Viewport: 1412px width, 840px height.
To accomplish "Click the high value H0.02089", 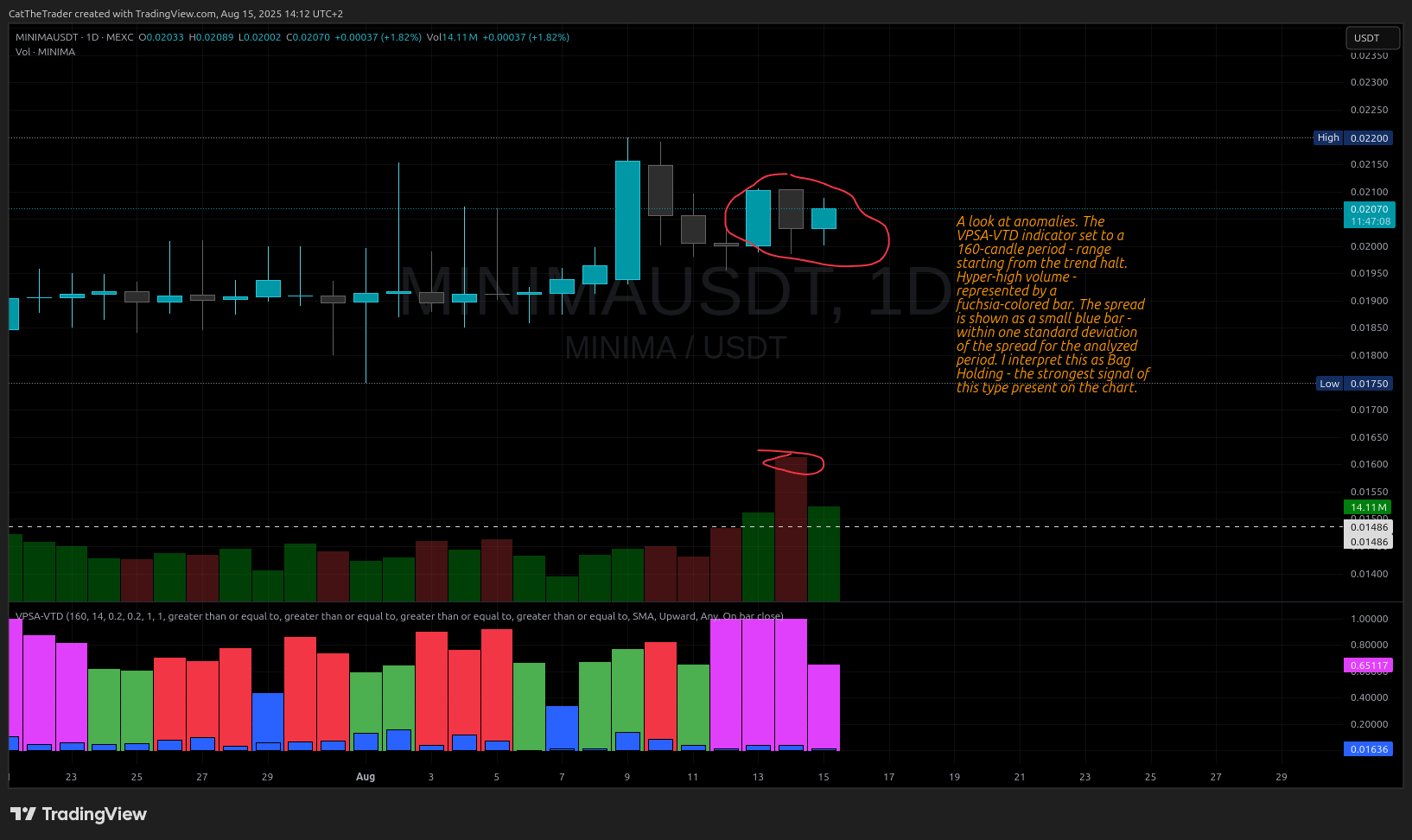I will tap(211, 37).
